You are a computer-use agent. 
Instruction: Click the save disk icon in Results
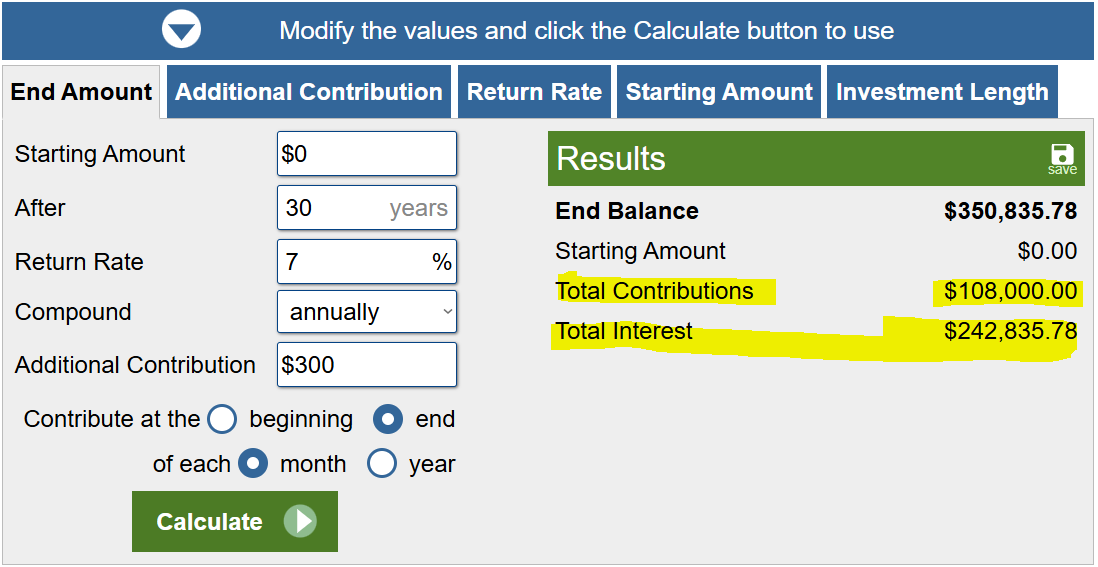pyautogui.click(x=1062, y=156)
